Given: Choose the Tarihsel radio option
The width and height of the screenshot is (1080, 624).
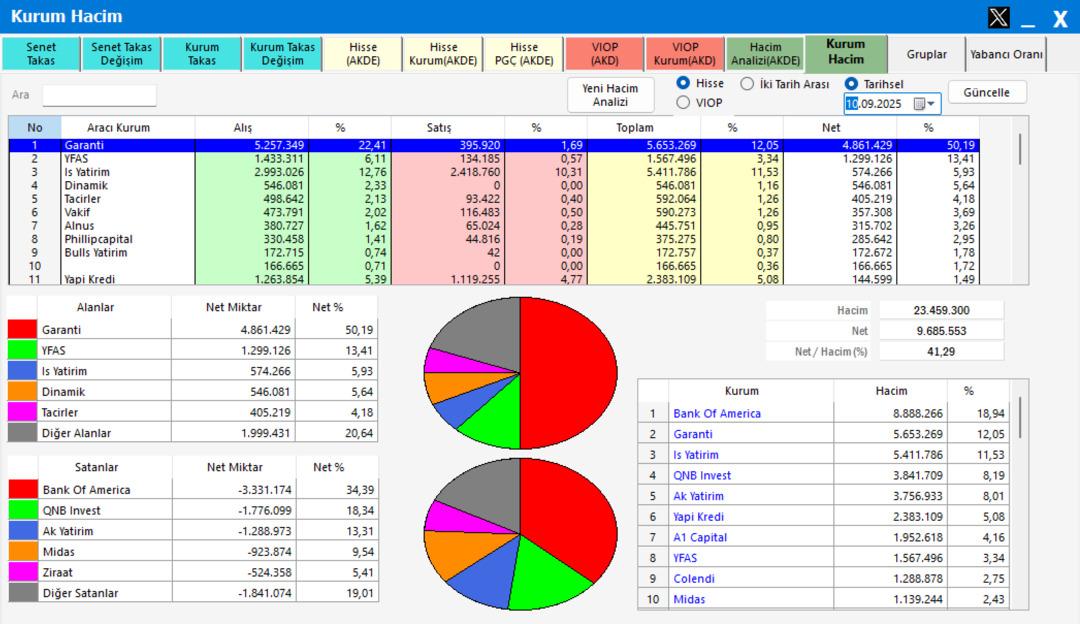Looking at the screenshot, I should (851, 84).
